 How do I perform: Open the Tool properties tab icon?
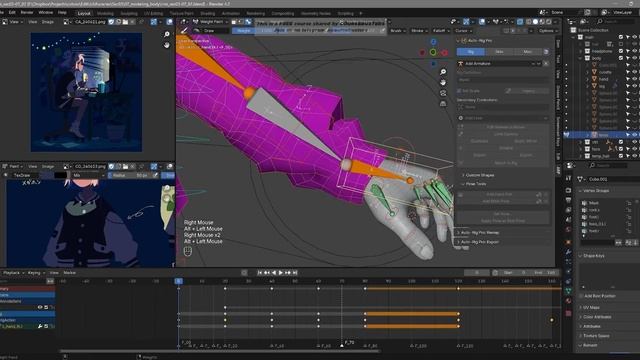click(568, 178)
